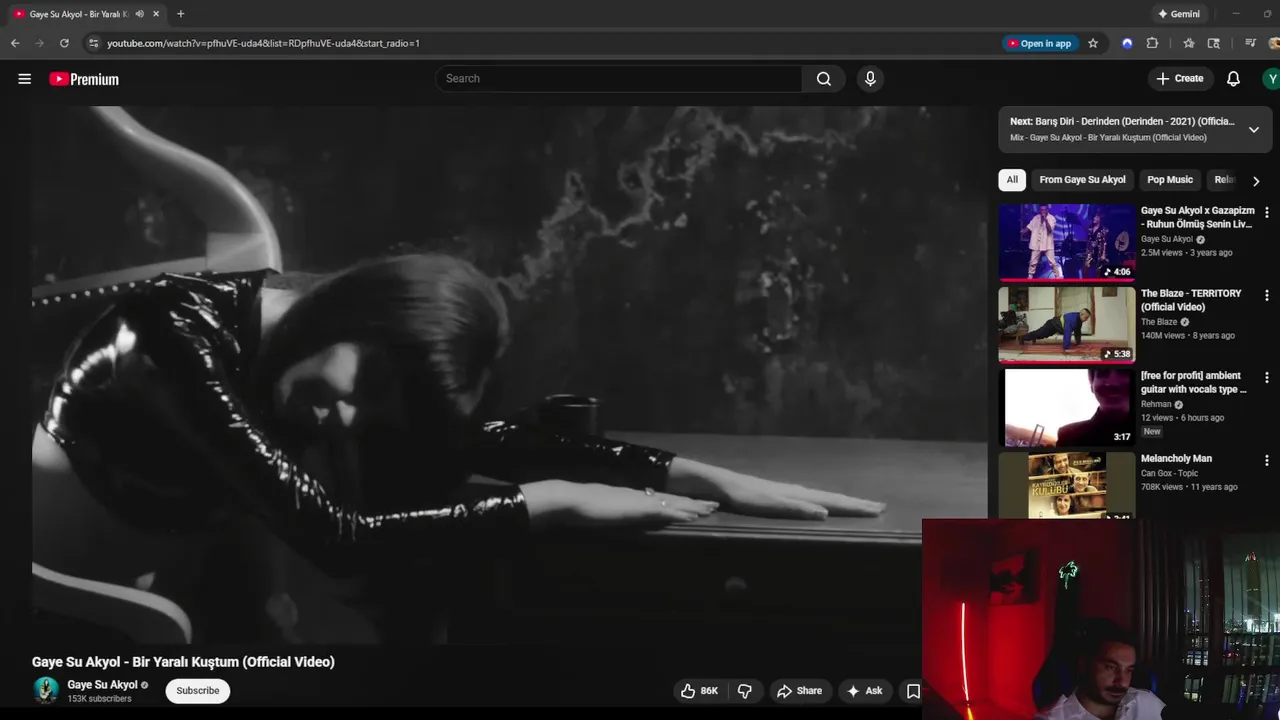Open Rehman channel name
The height and width of the screenshot is (720, 1280).
pyautogui.click(x=1156, y=405)
